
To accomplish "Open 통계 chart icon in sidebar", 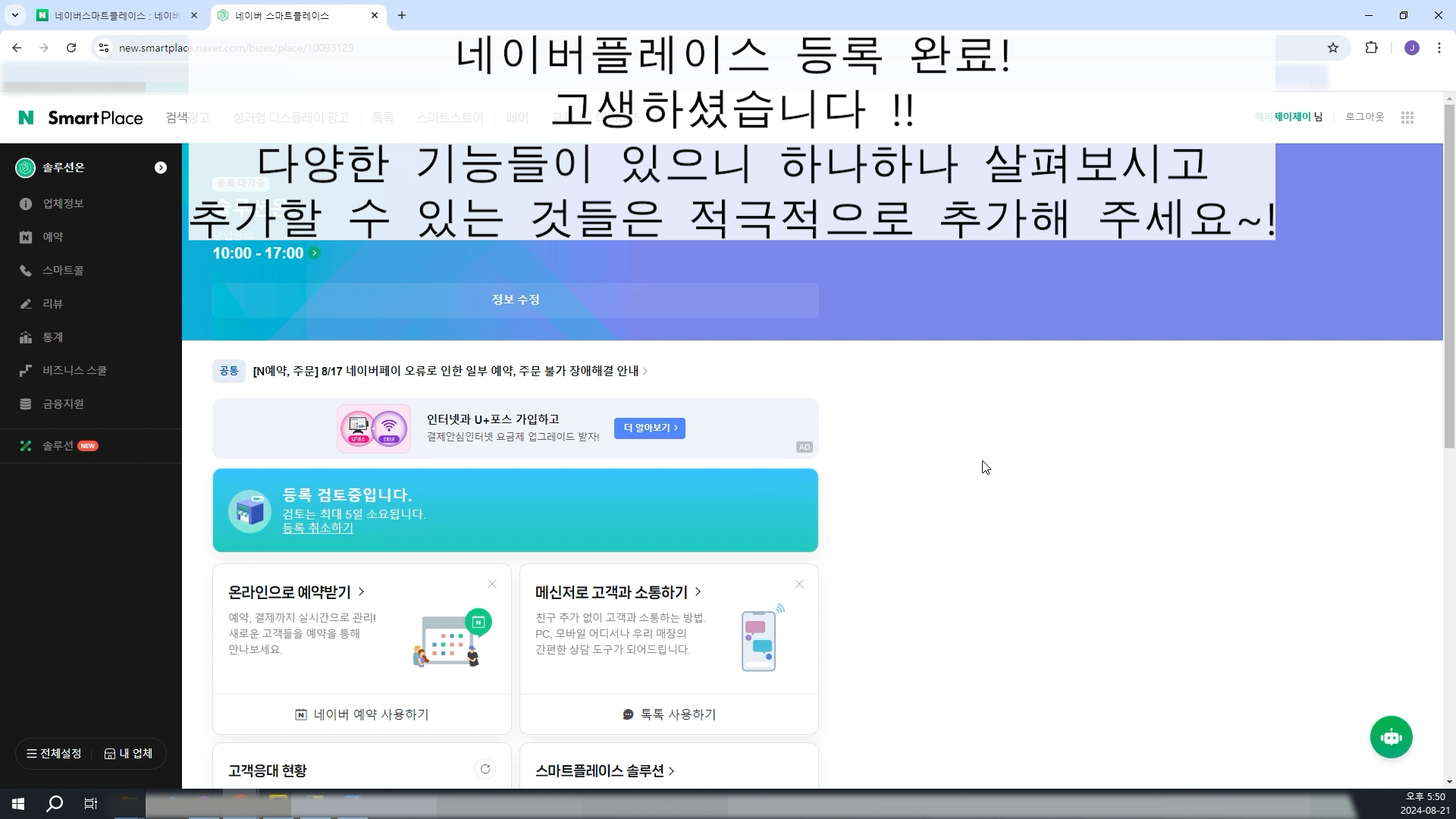I will pyautogui.click(x=26, y=337).
